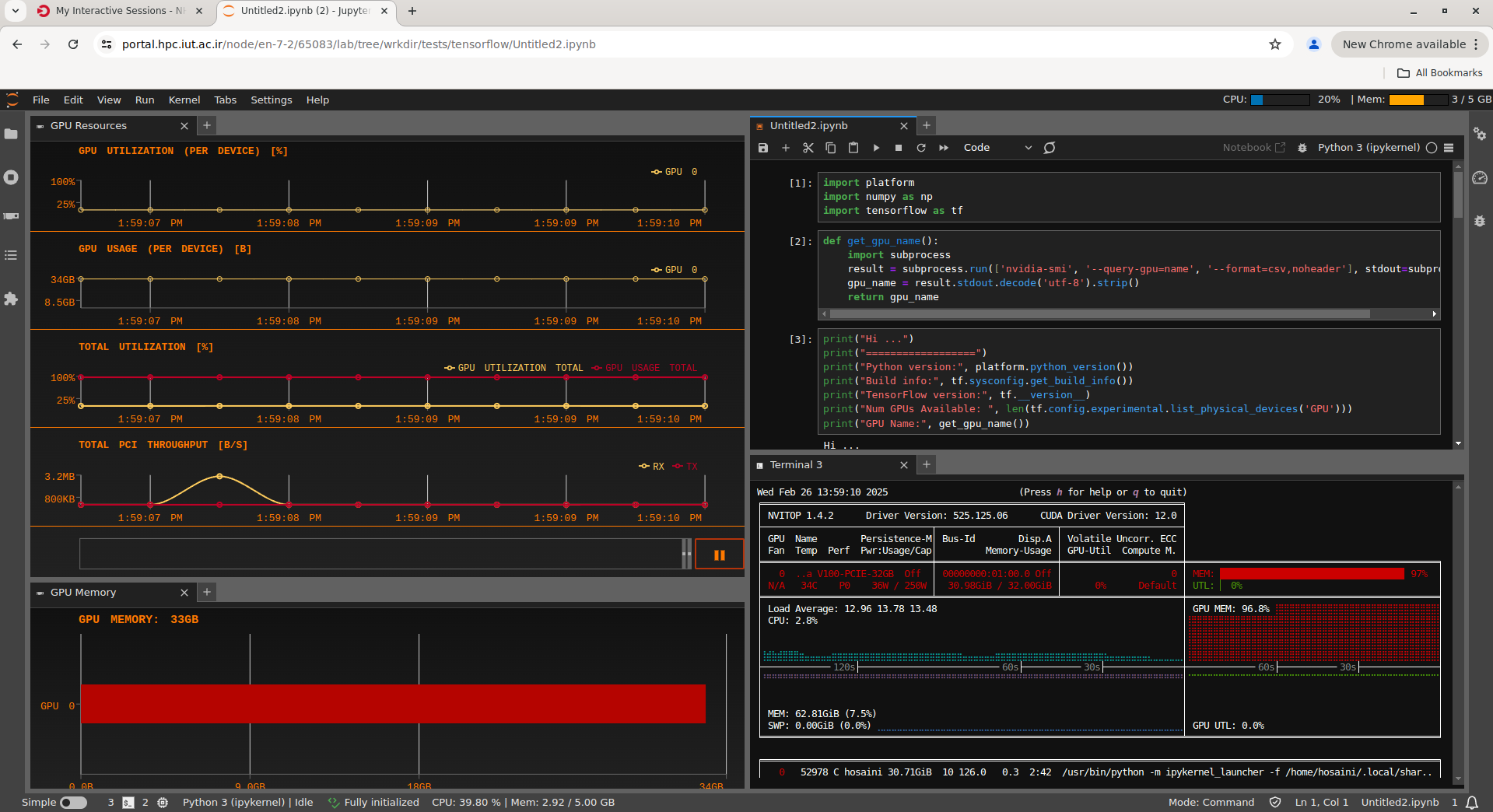Open the notifications bell in status bar
The width and height of the screenshot is (1493, 812).
click(1472, 802)
